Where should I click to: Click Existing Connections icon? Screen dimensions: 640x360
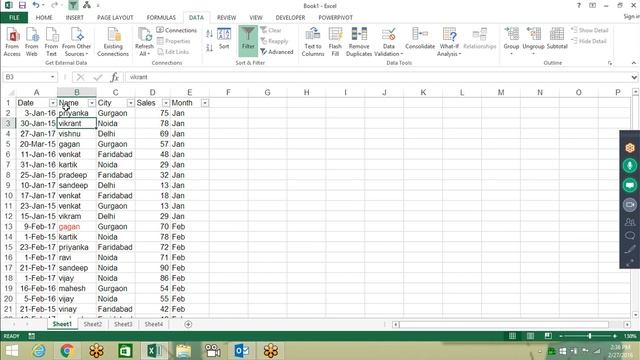click(x=113, y=42)
